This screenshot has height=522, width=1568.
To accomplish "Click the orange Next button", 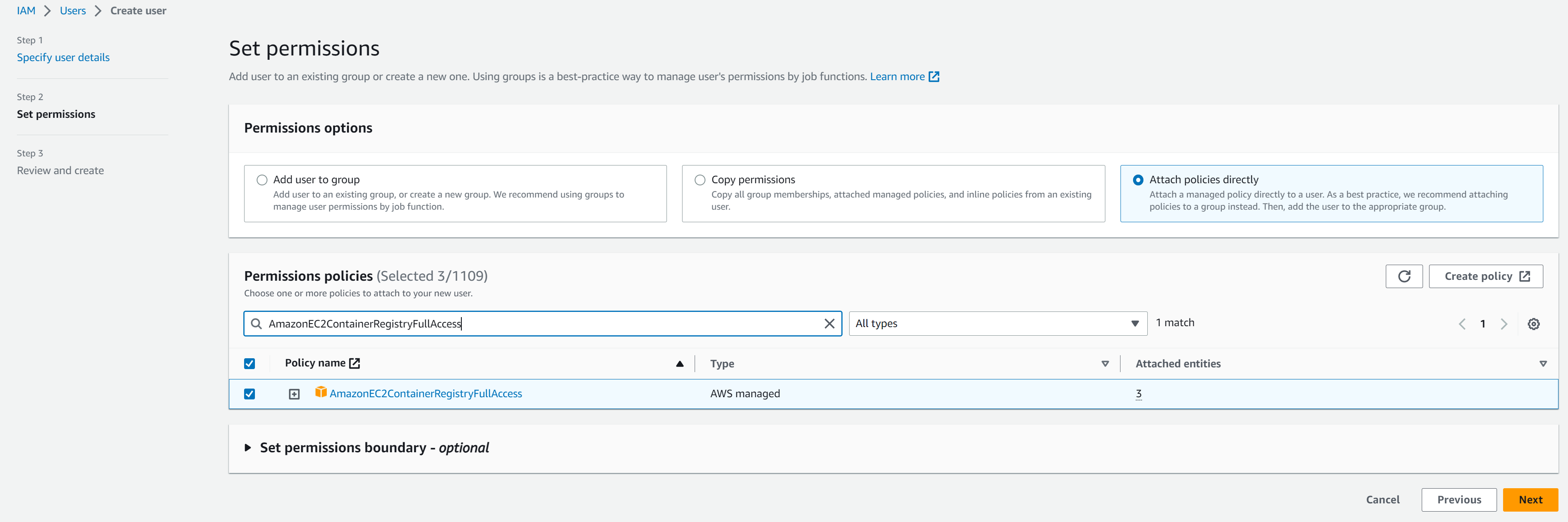I will pos(1529,499).
